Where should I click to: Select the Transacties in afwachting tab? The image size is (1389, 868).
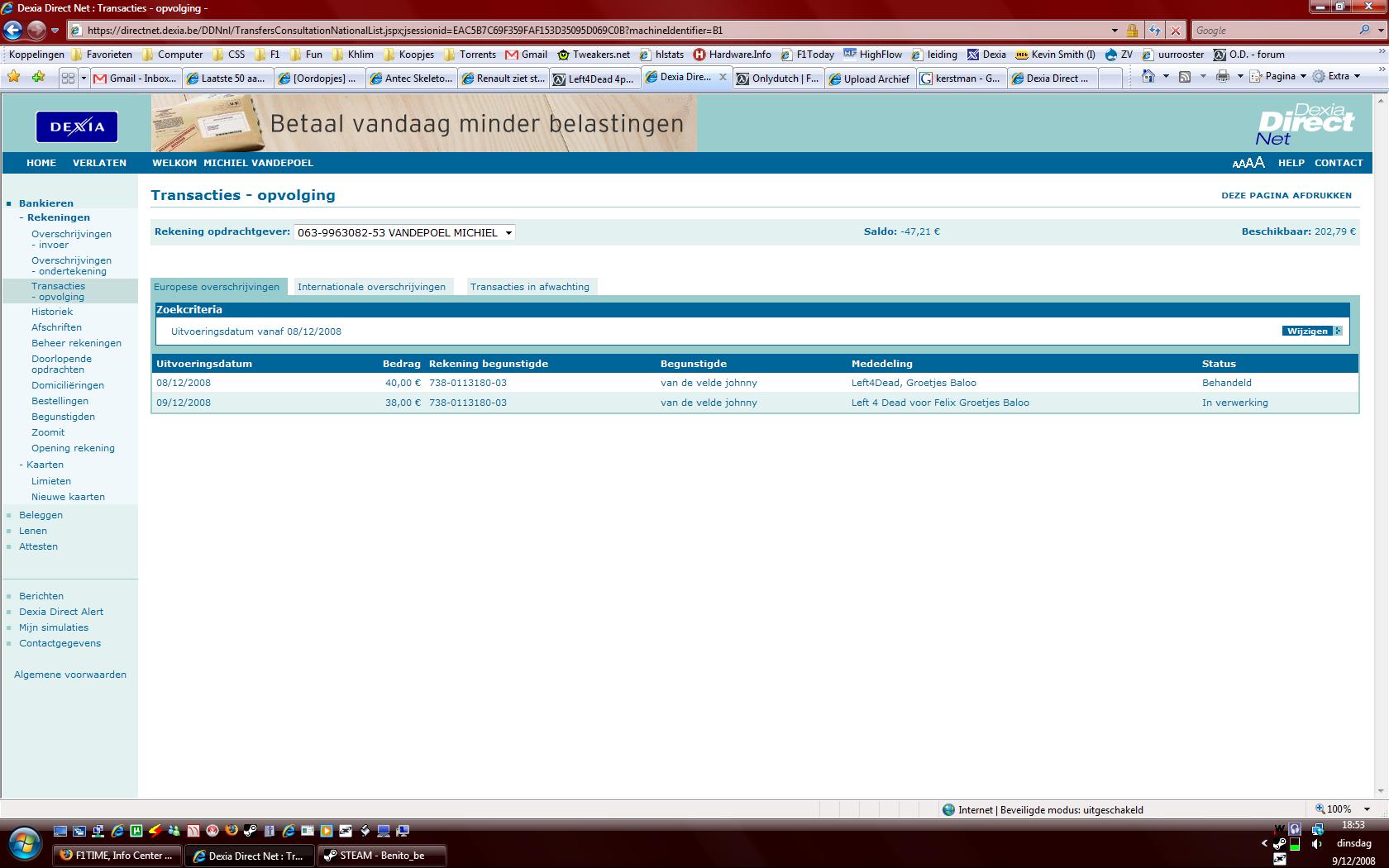(x=529, y=287)
